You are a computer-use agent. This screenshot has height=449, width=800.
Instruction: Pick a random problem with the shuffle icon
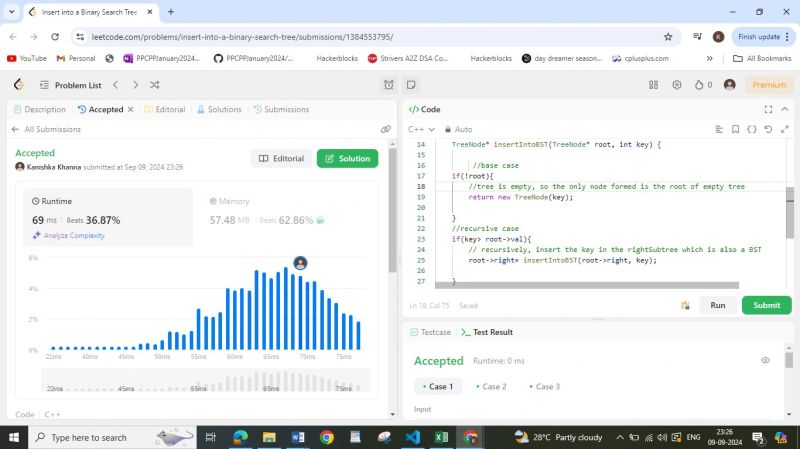coord(154,85)
